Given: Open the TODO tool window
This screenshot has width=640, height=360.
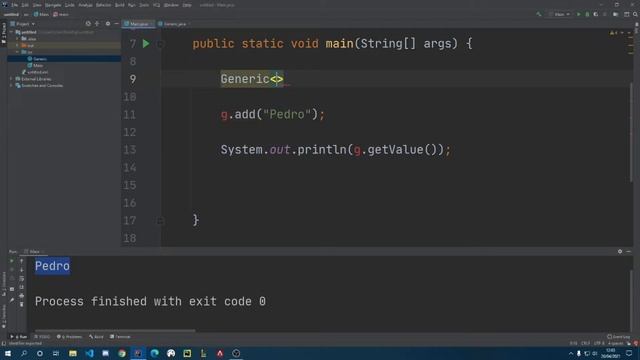Looking at the screenshot, I should click(42, 337).
